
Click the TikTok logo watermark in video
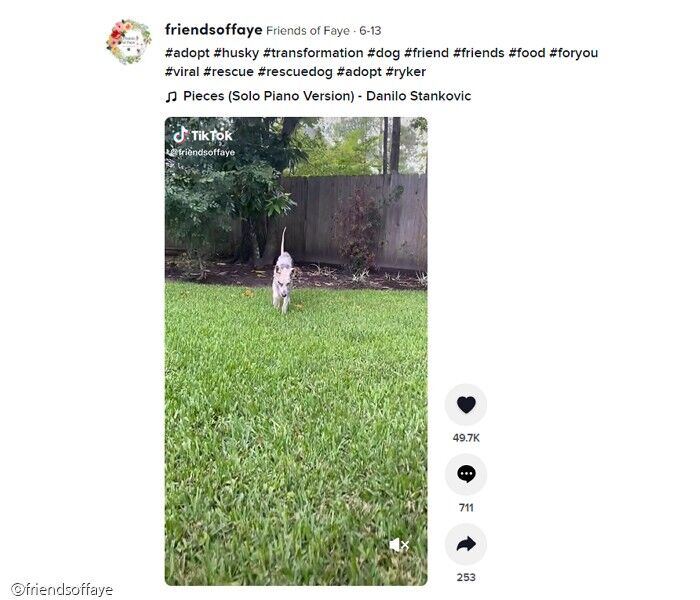pos(203,135)
